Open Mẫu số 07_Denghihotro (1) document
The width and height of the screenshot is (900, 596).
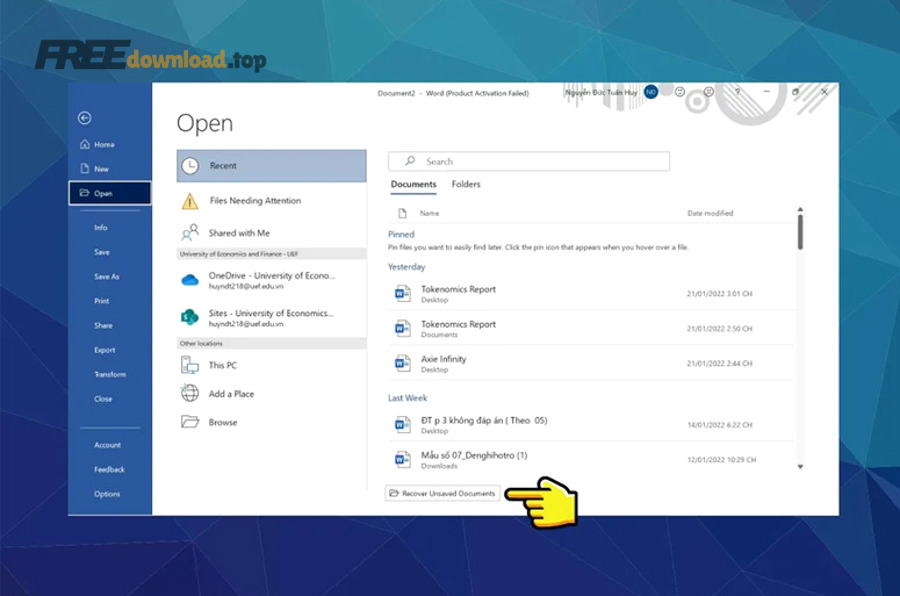point(591,459)
